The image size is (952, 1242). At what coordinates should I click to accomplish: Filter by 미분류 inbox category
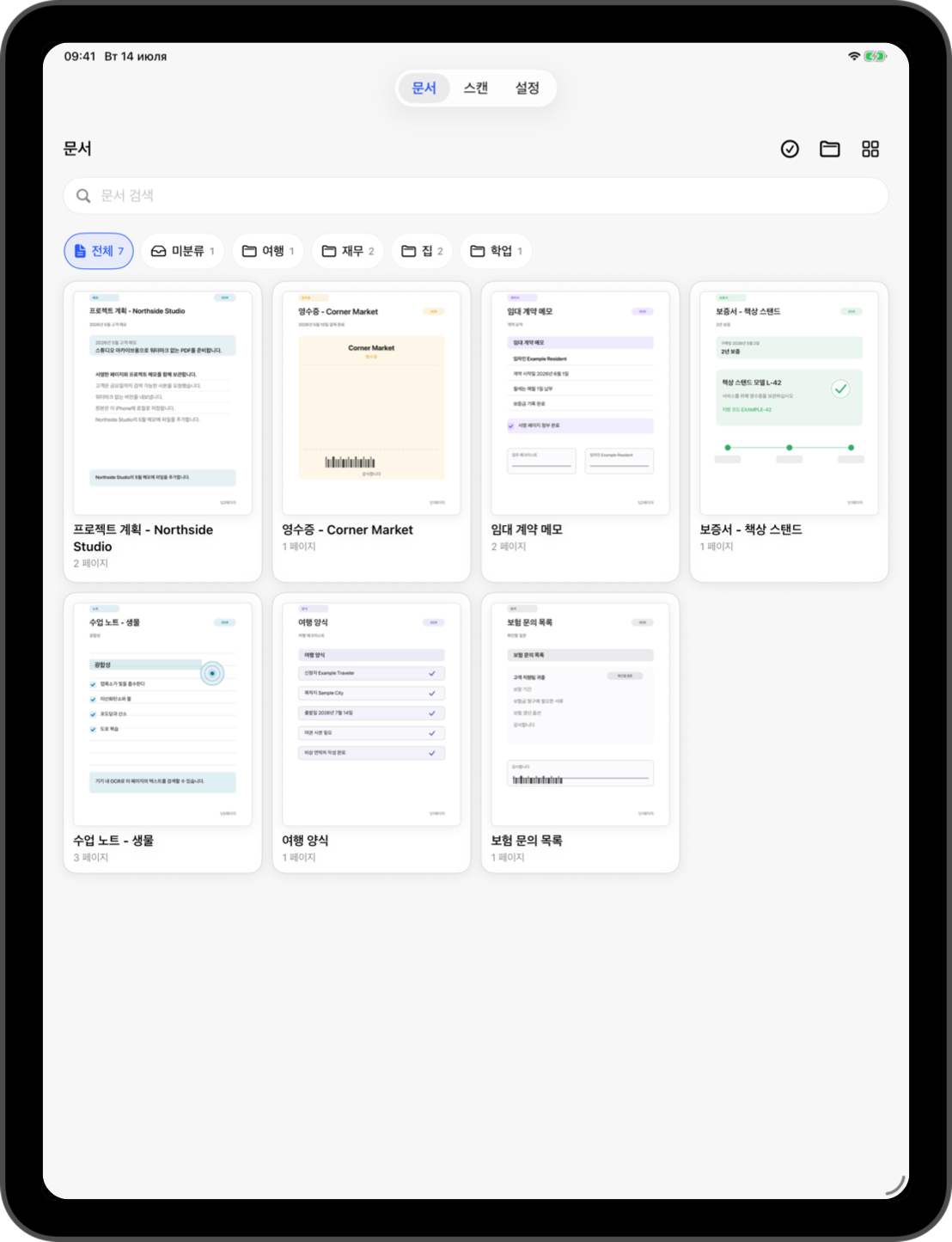[183, 251]
